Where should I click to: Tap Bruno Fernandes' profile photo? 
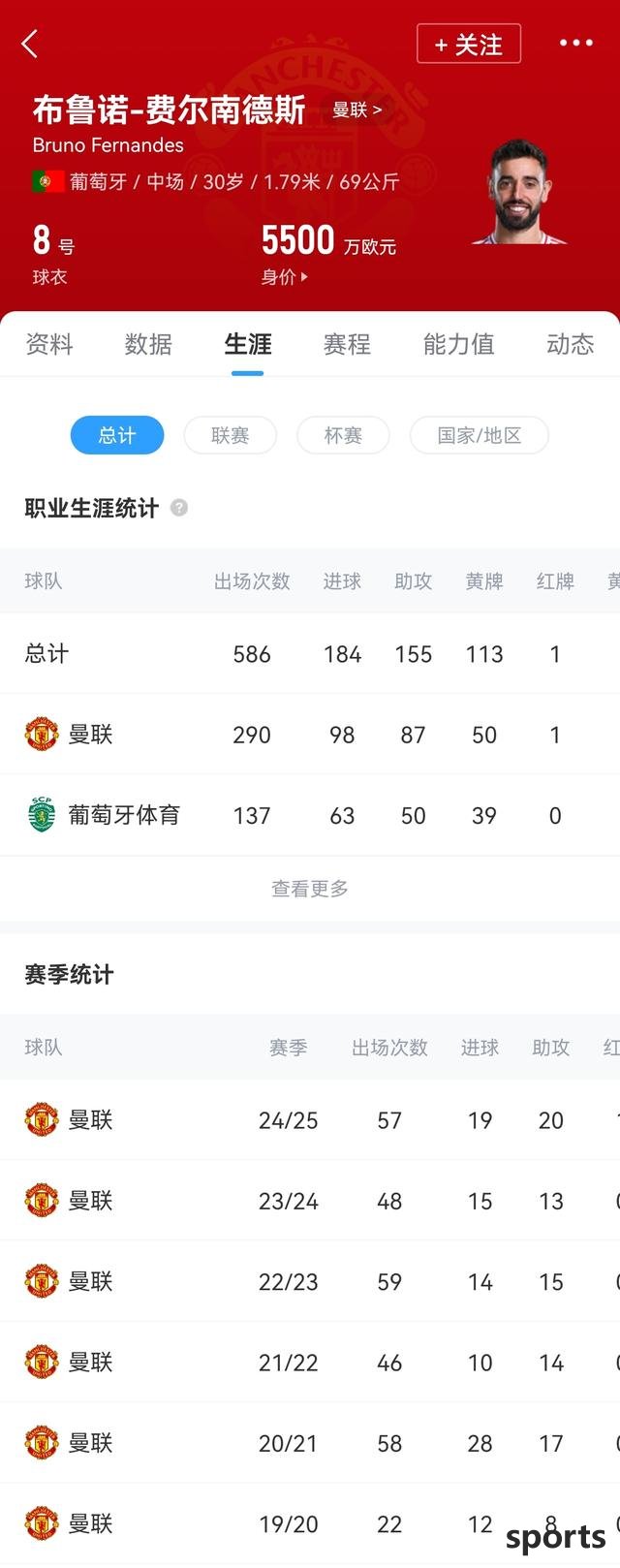click(519, 191)
